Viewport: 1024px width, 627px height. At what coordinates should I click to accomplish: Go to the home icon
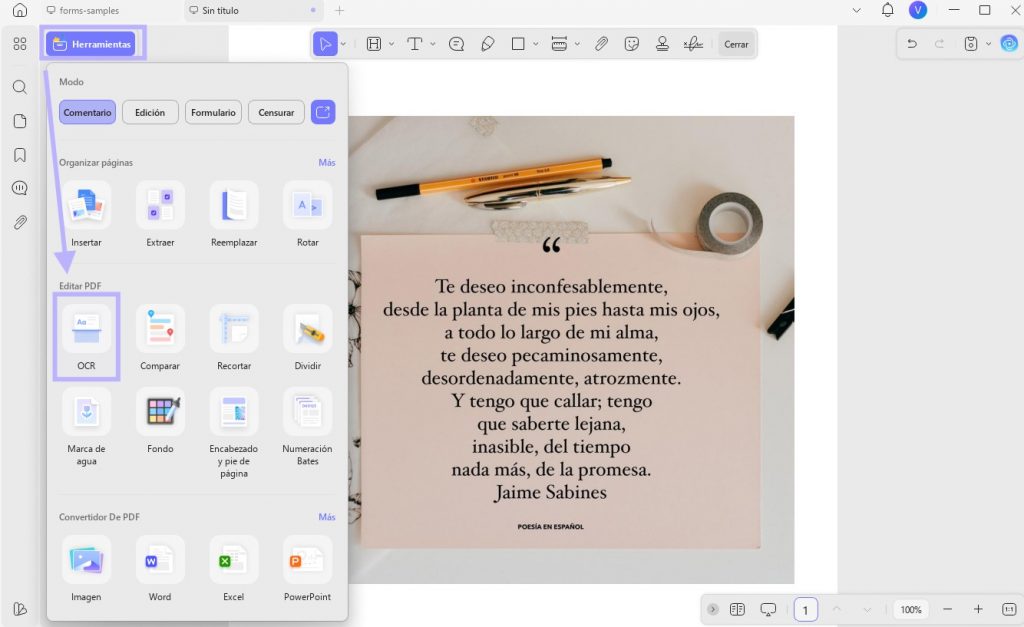coord(20,10)
